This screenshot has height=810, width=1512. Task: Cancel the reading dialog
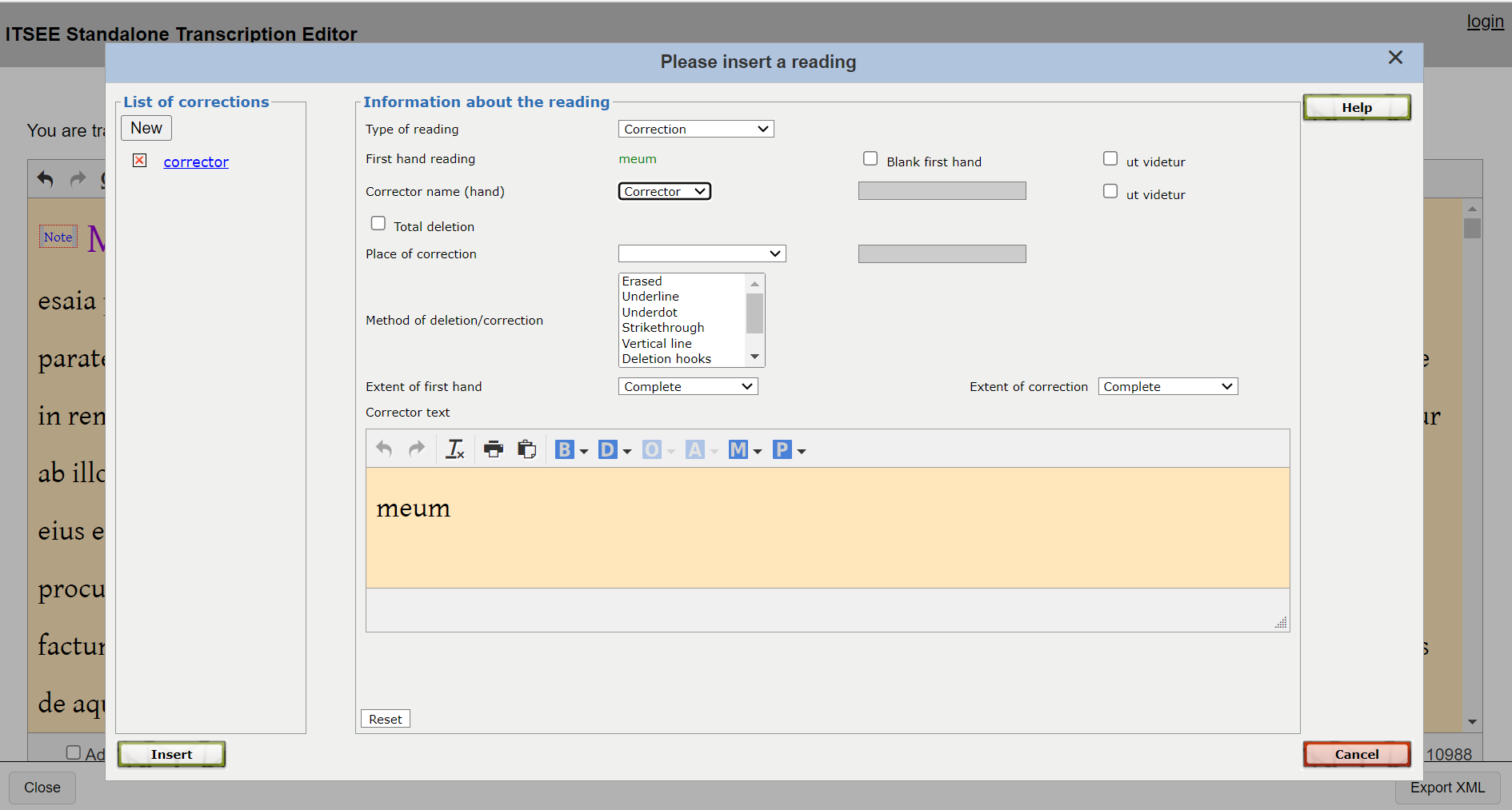click(x=1357, y=754)
